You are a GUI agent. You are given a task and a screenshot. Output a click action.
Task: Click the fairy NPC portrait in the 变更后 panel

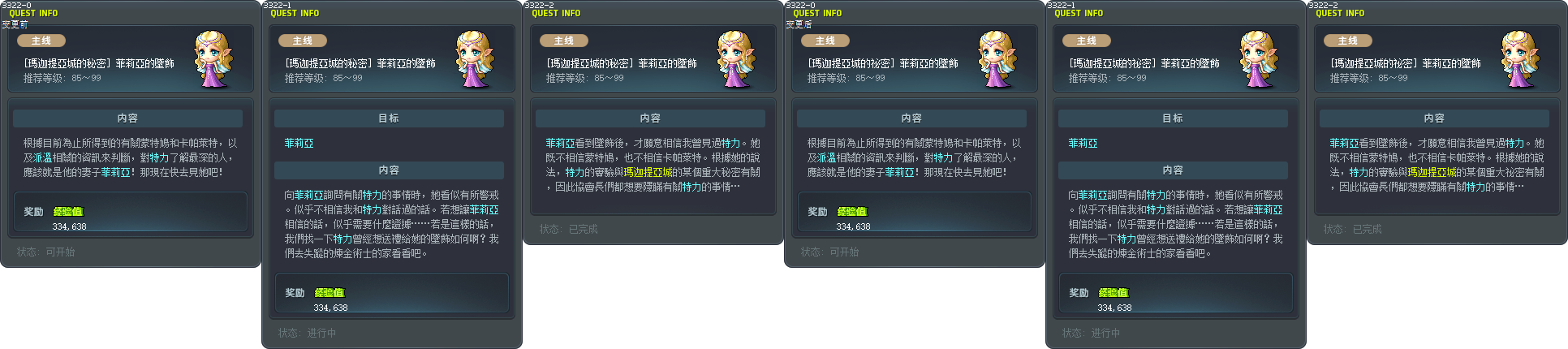point(1000,59)
